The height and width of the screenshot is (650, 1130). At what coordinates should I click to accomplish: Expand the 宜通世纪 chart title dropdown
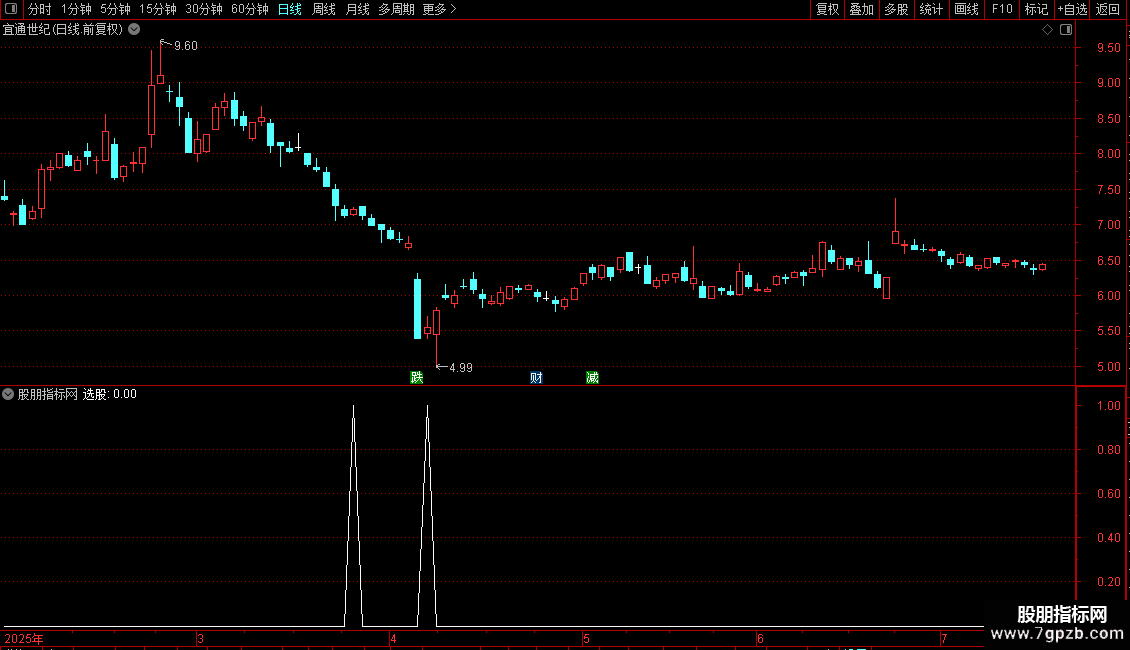[134, 30]
